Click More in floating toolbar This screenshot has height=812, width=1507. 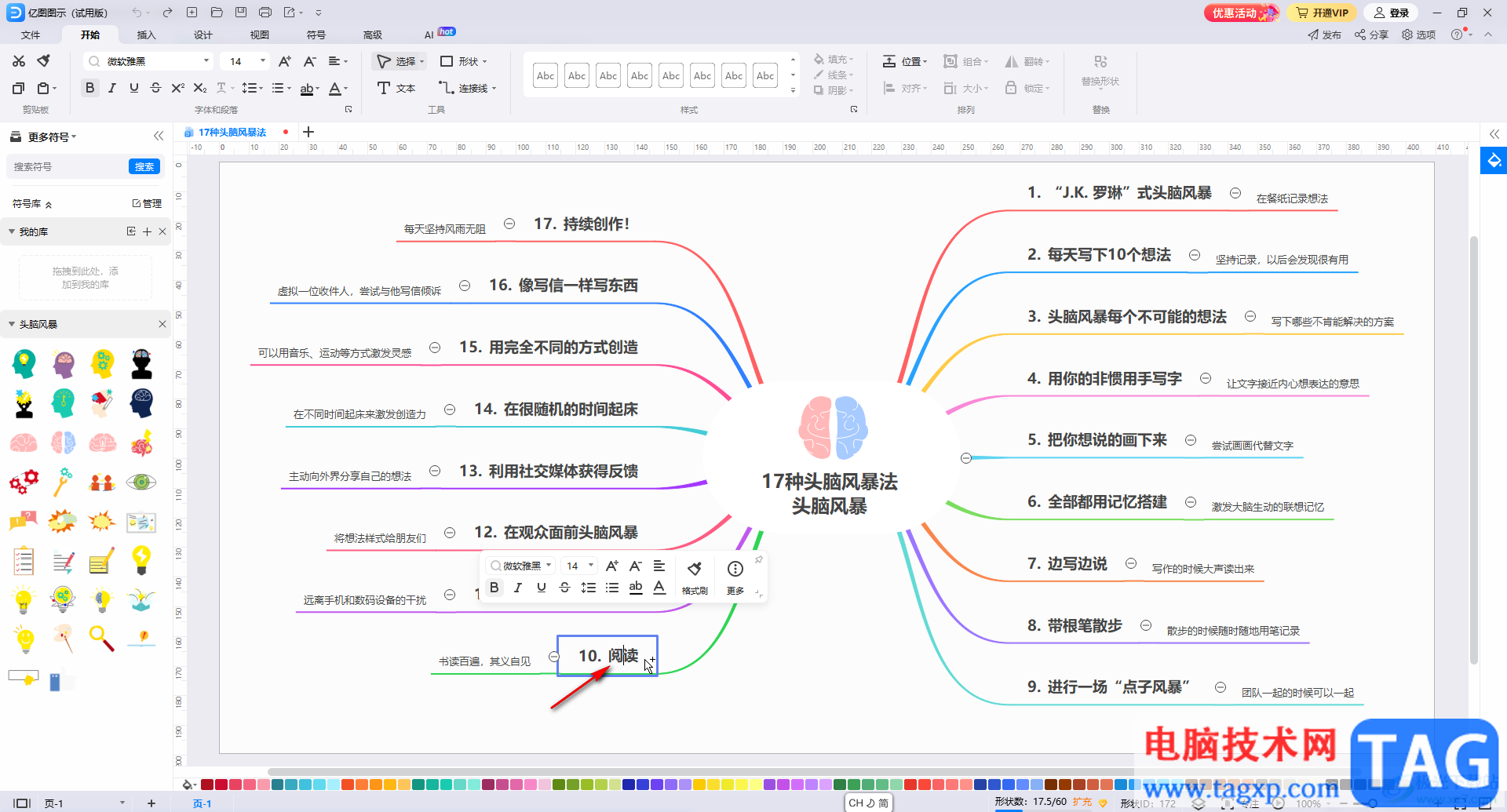[735, 577]
